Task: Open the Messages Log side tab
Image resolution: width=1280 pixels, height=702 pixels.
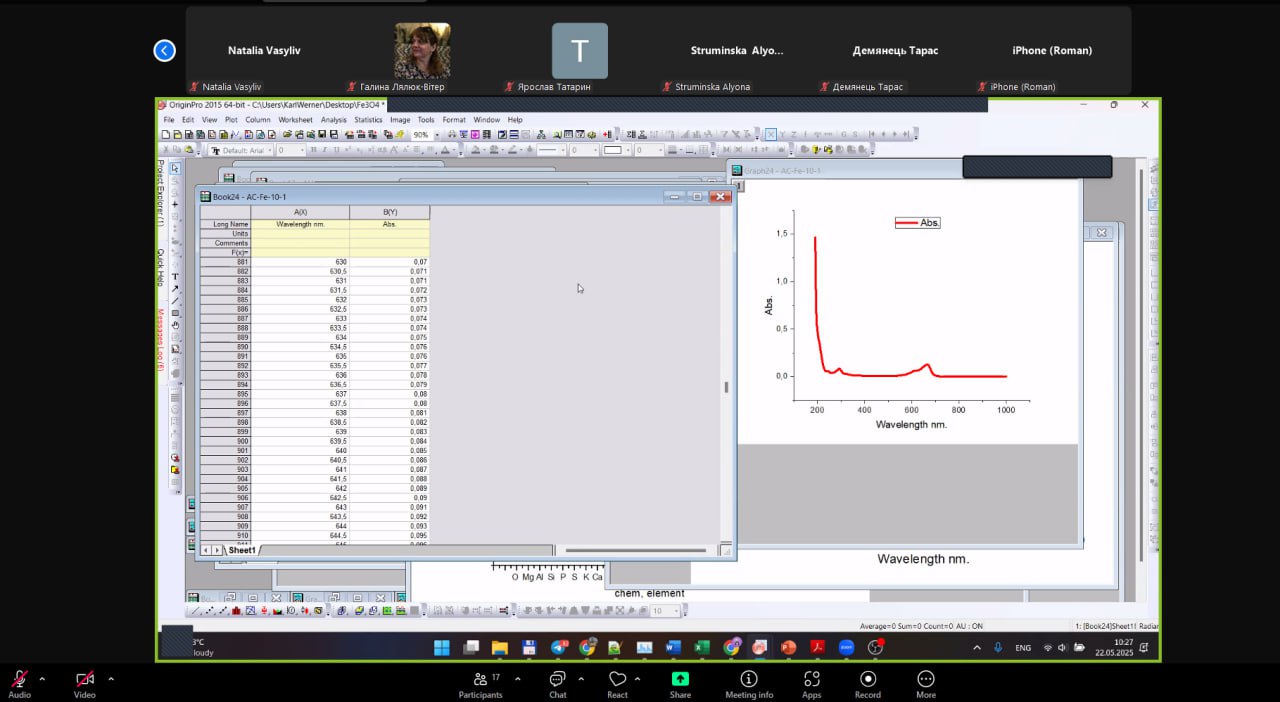Action: pyautogui.click(x=160, y=340)
